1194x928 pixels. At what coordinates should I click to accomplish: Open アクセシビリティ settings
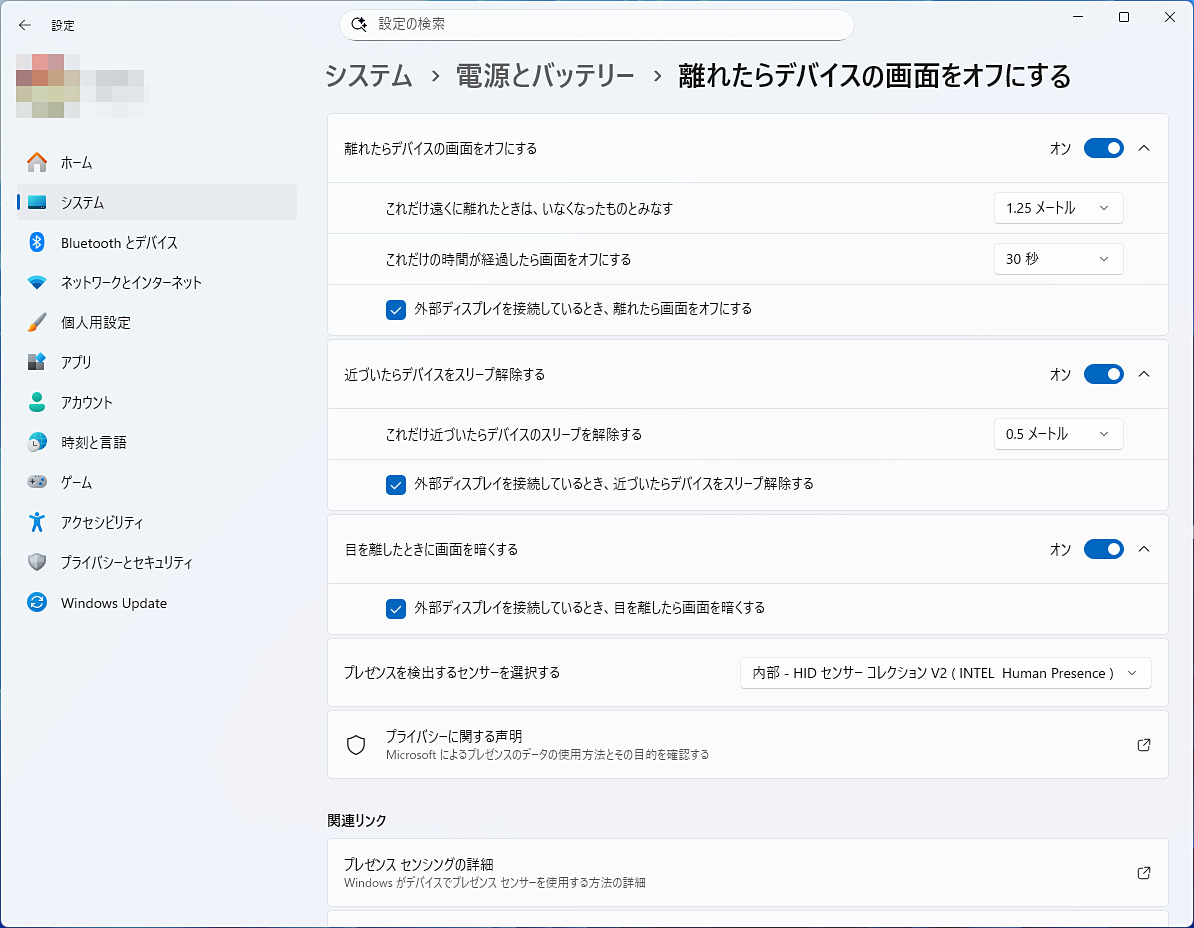click(100, 522)
